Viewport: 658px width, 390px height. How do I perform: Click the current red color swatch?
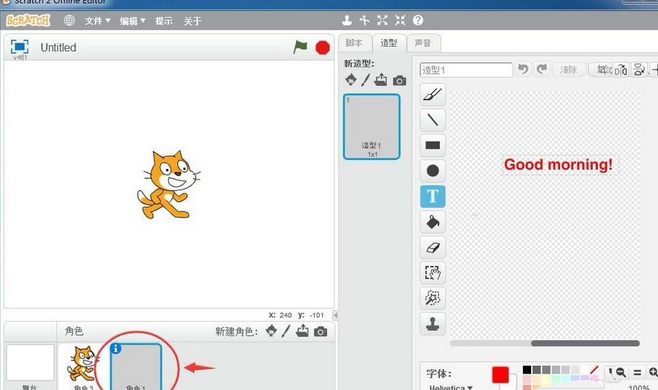(500, 375)
